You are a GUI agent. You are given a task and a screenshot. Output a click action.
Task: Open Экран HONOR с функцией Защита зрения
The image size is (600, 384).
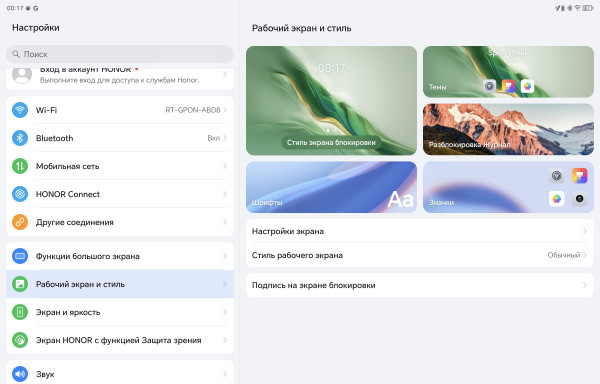[x=120, y=340]
